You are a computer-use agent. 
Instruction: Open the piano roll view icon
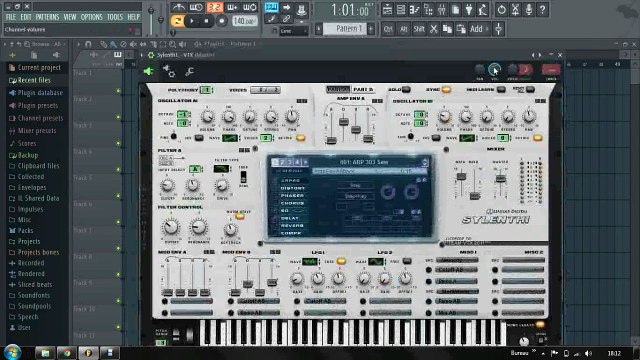click(x=414, y=9)
